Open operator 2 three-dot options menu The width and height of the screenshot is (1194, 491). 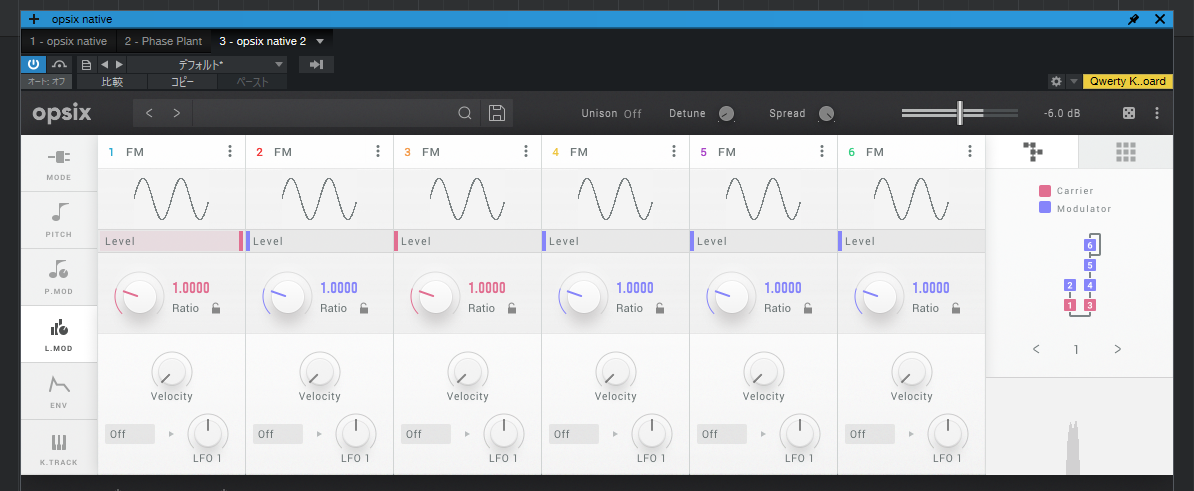(x=378, y=152)
